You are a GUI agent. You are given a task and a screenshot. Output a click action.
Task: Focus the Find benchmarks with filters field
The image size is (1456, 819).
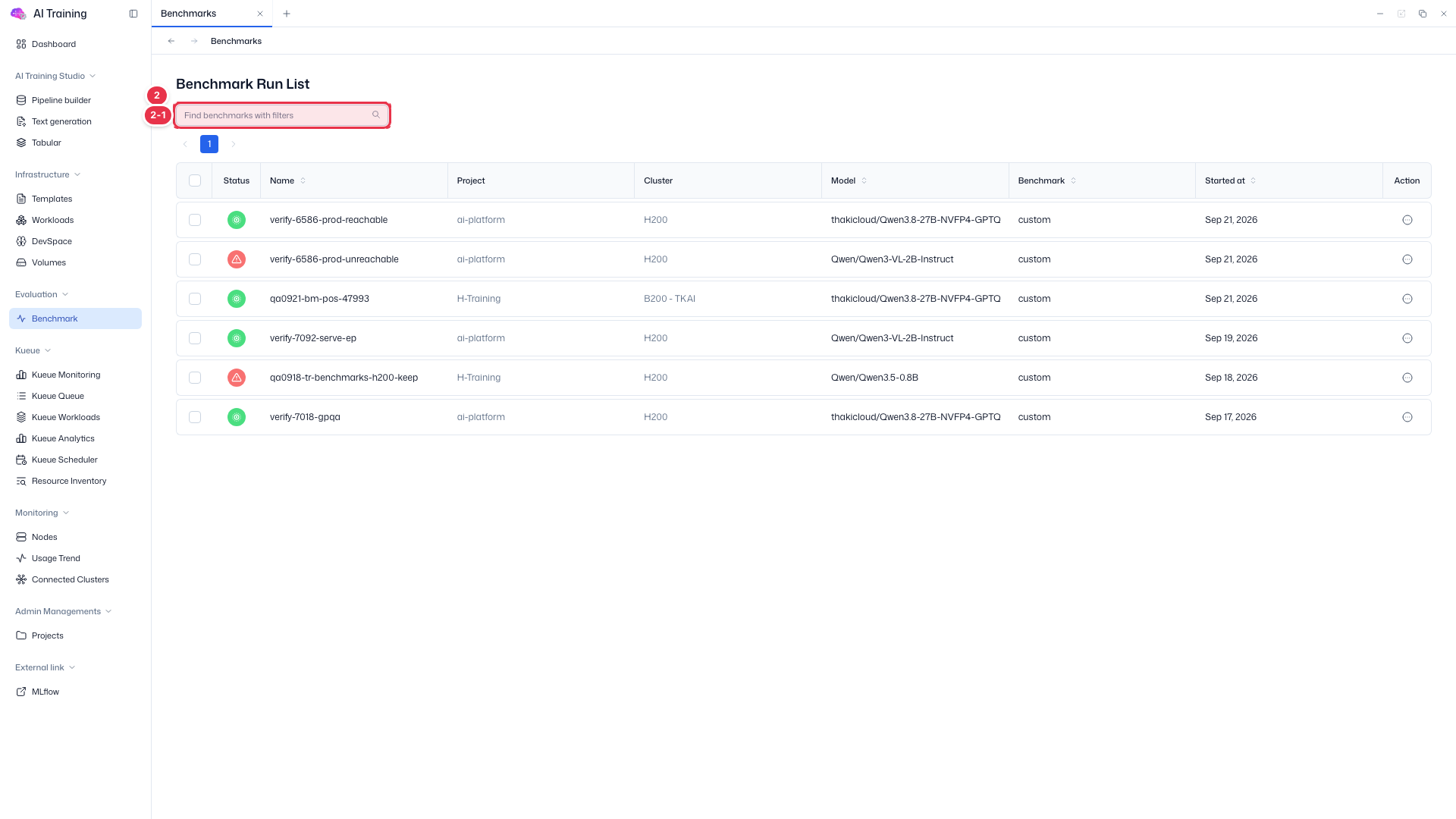click(x=282, y=115)
